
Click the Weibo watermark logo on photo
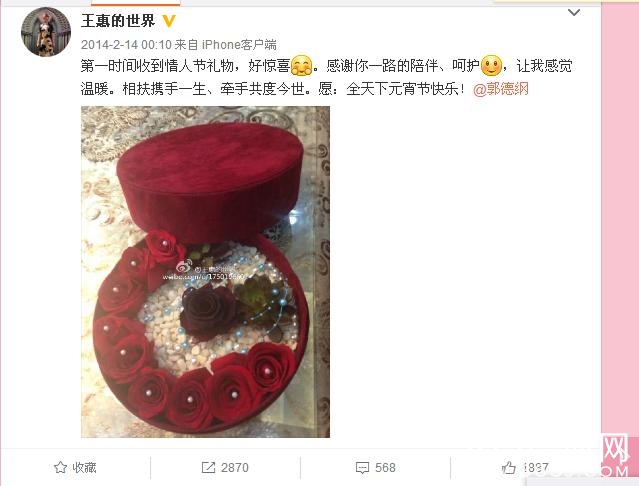184,267
